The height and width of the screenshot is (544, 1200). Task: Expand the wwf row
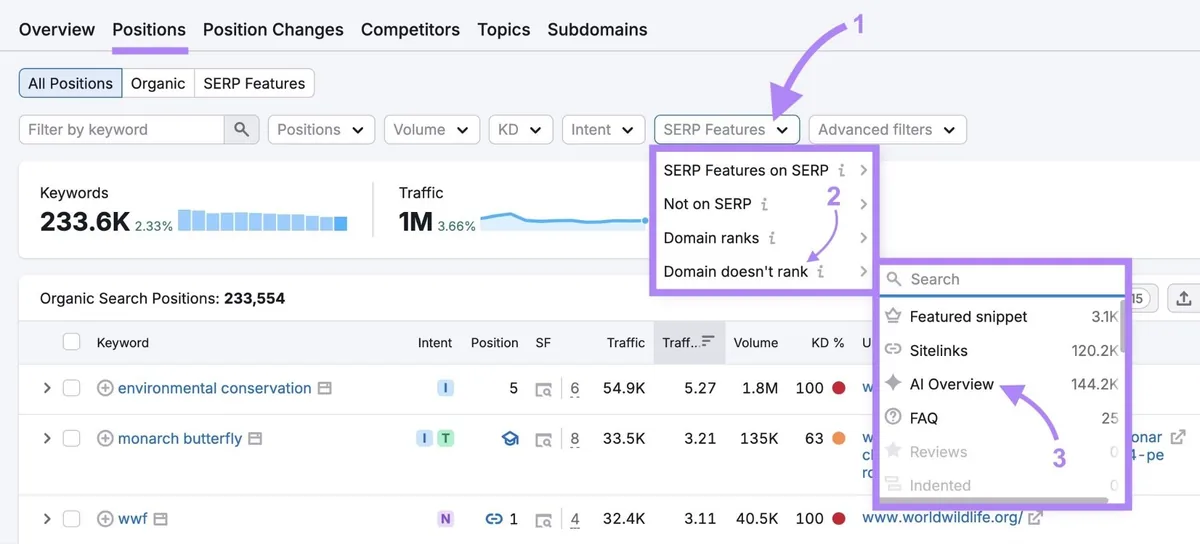tap(46, 518)
